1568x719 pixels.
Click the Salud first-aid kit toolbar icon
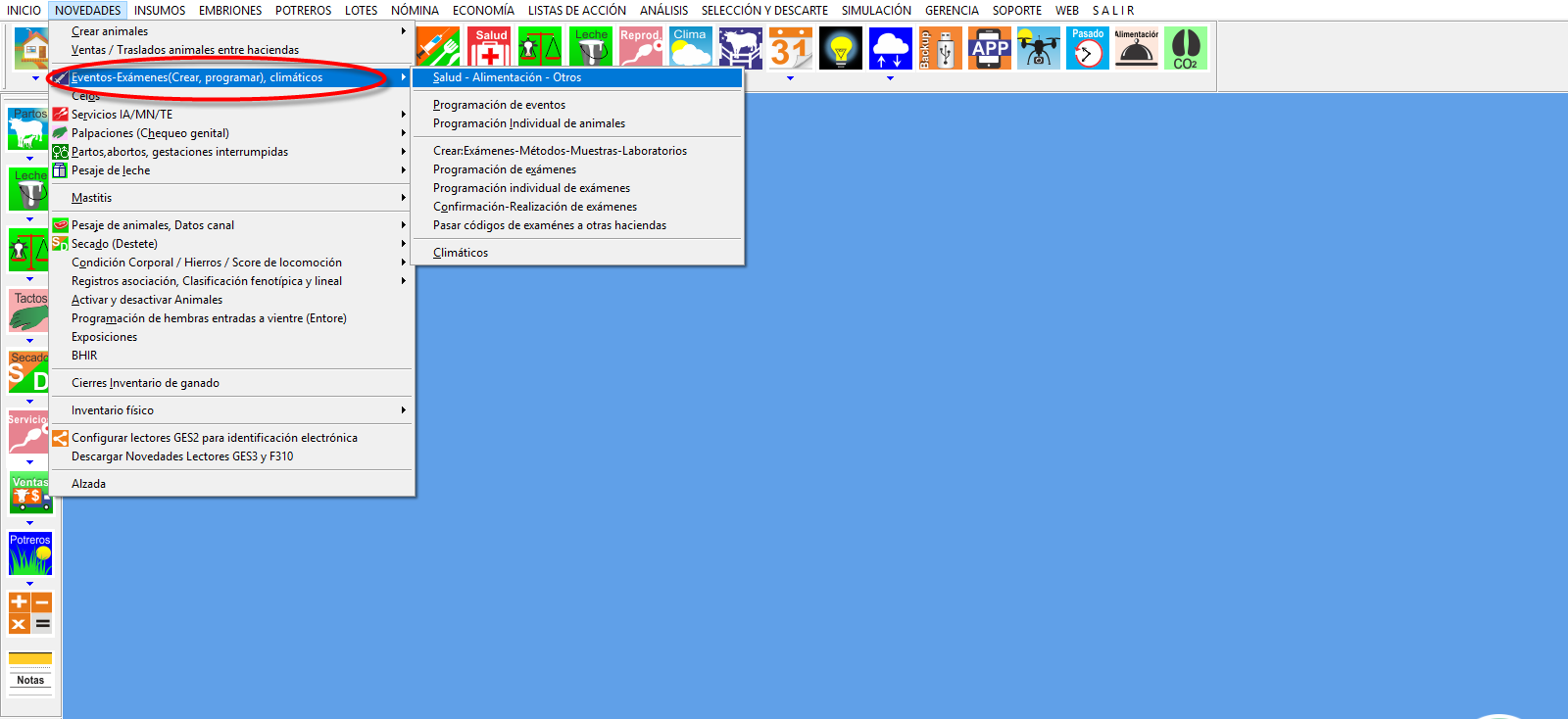pyautogui.click(x=491, y=48)
